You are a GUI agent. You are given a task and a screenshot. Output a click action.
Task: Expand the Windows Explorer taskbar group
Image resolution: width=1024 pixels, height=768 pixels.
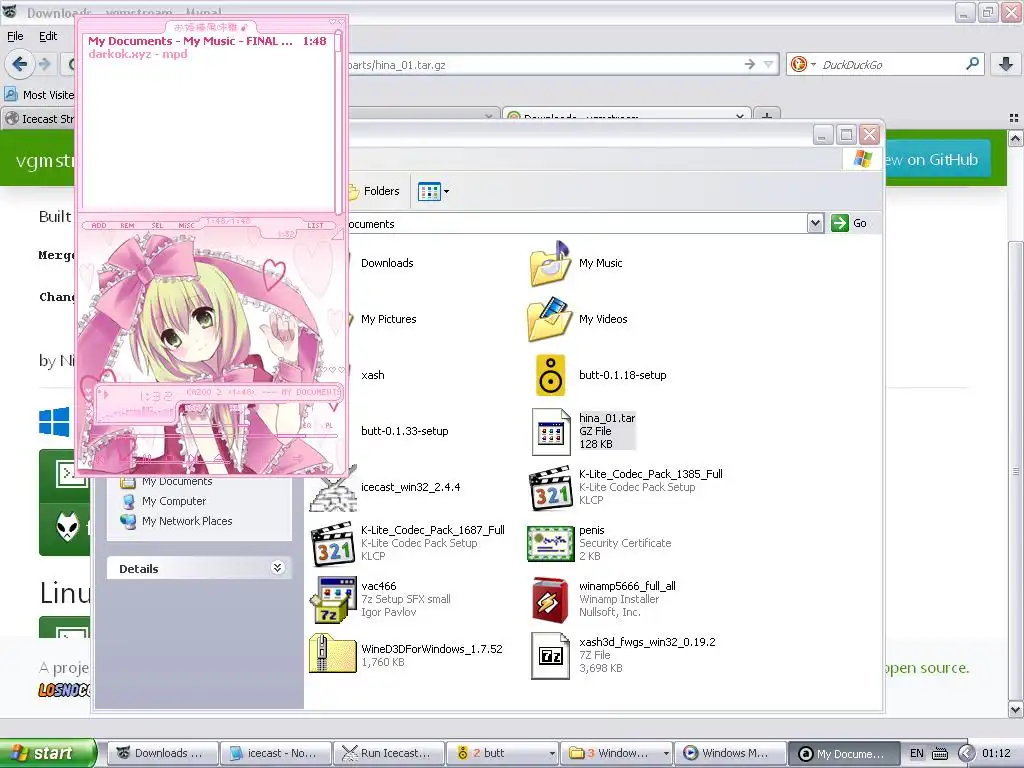(665, 754)
